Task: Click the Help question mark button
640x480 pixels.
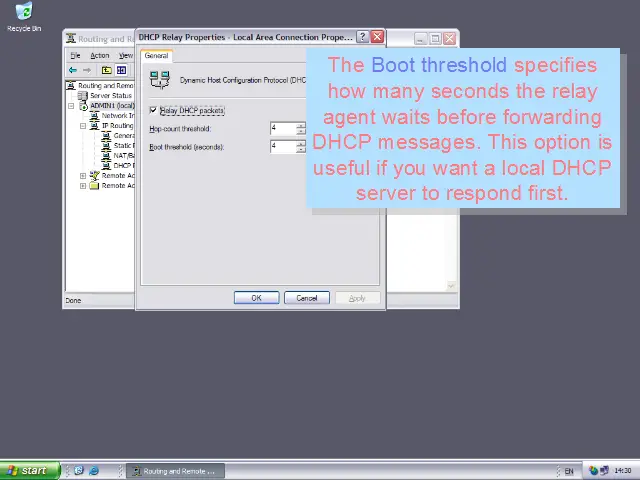Action: (362, 37)
